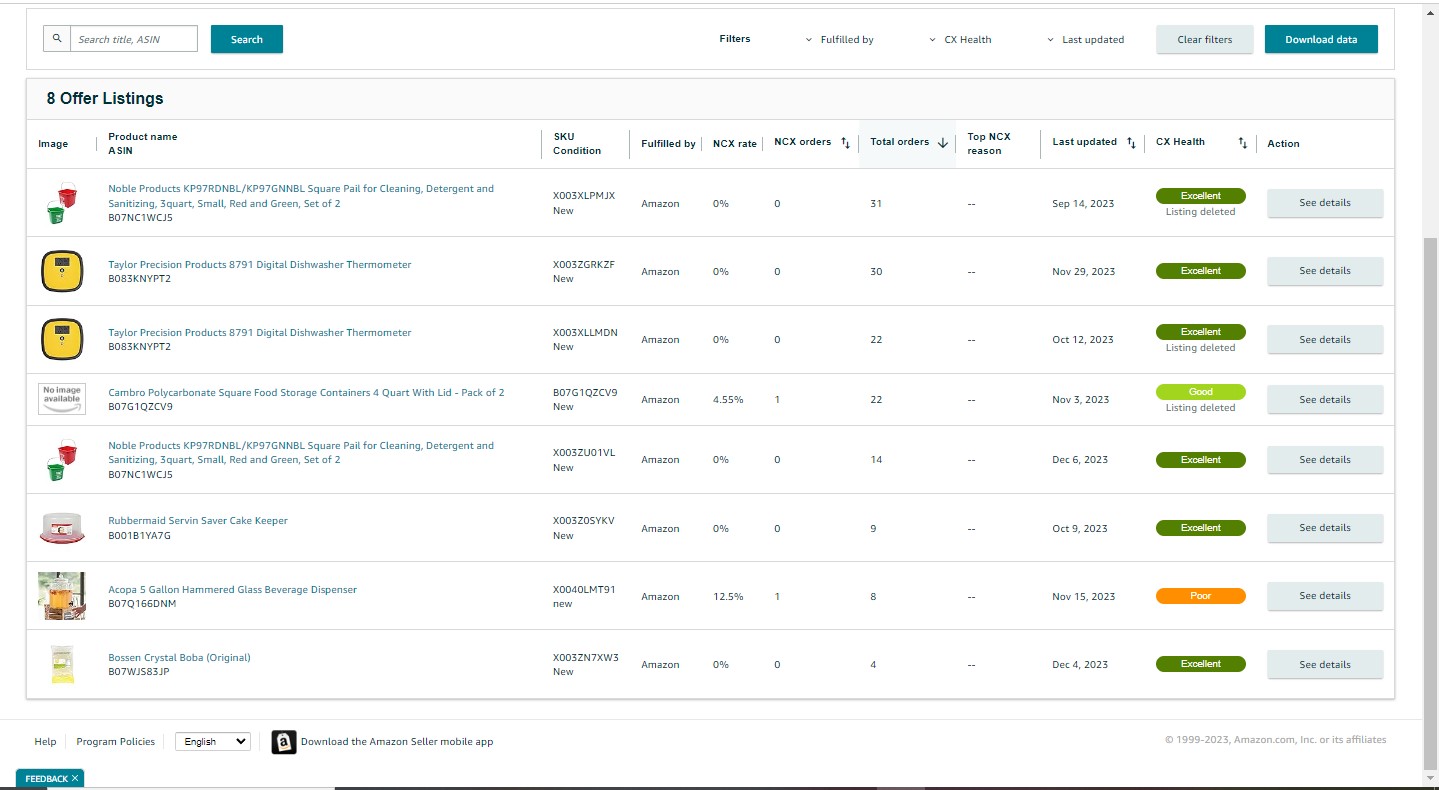Click the Good health badge for Cambro
1439x790 pixels.
[1201, 392]
